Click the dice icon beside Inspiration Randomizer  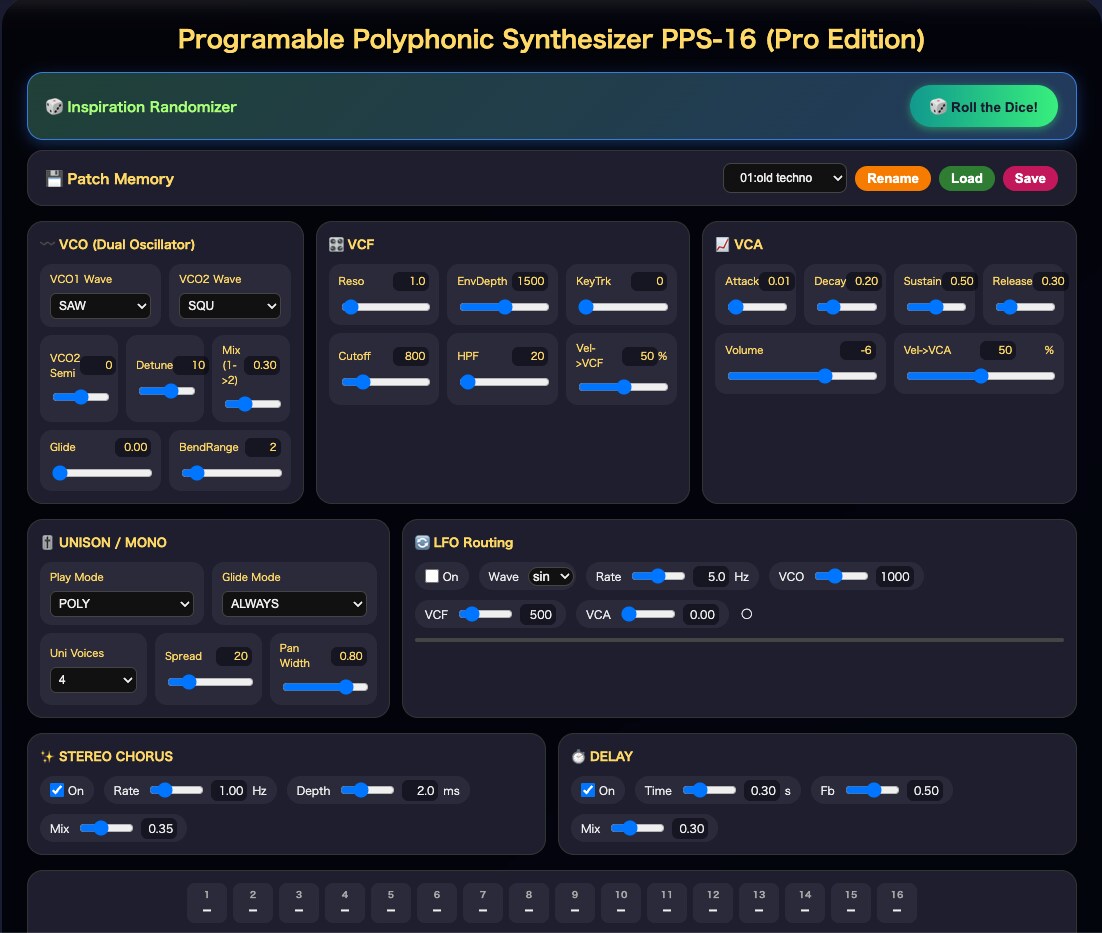pos(54,107)
